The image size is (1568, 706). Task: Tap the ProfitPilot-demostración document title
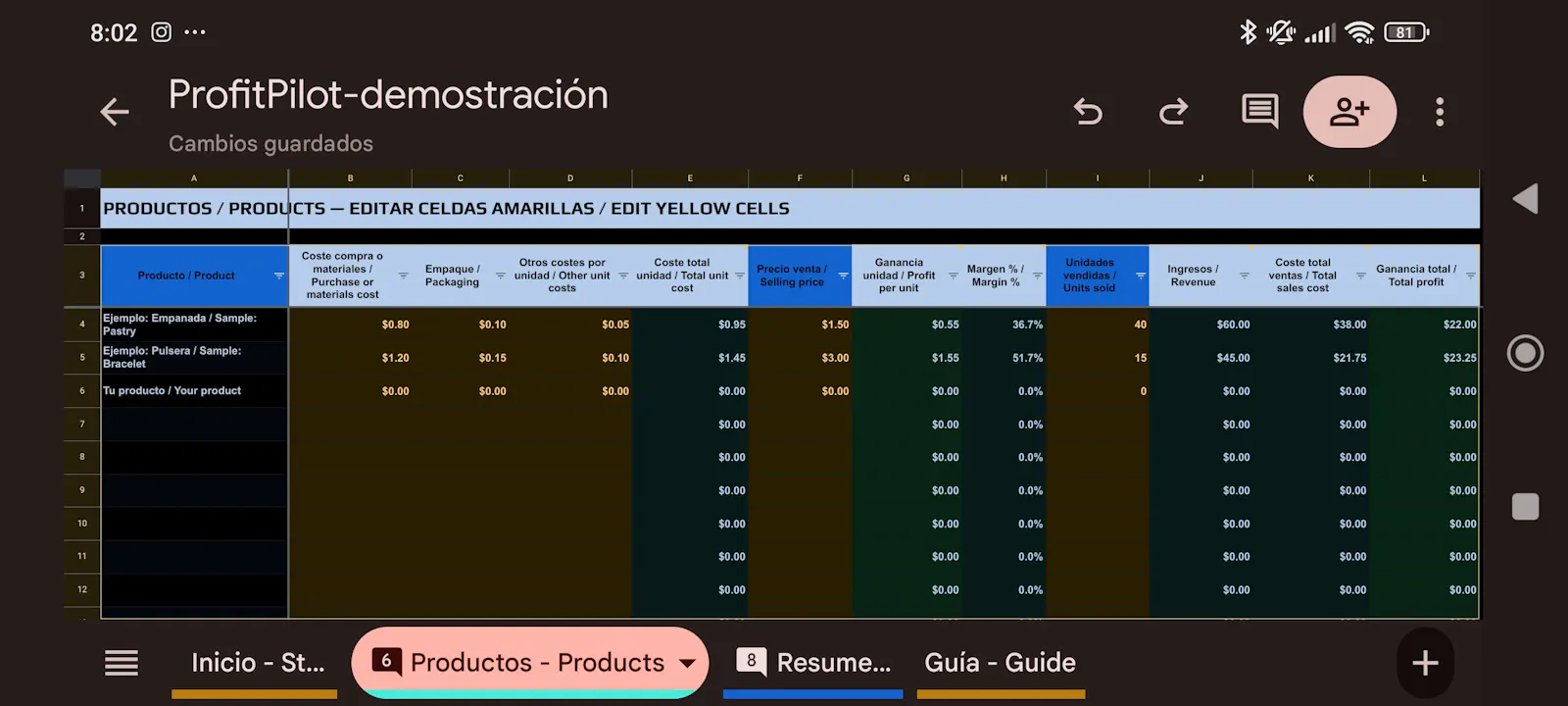click(x=388, y=95)
